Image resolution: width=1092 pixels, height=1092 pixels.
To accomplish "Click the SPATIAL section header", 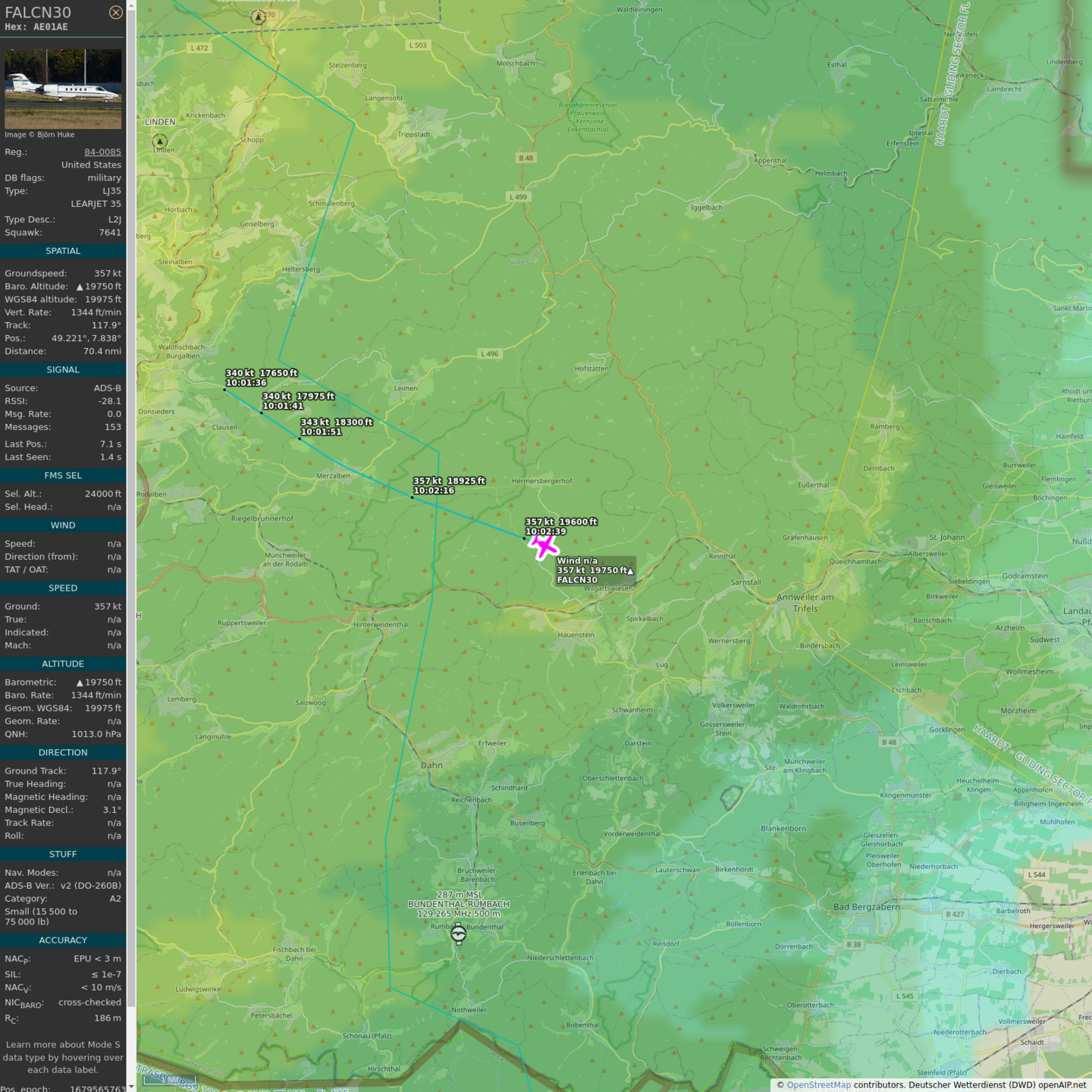I will coord(63,251).
